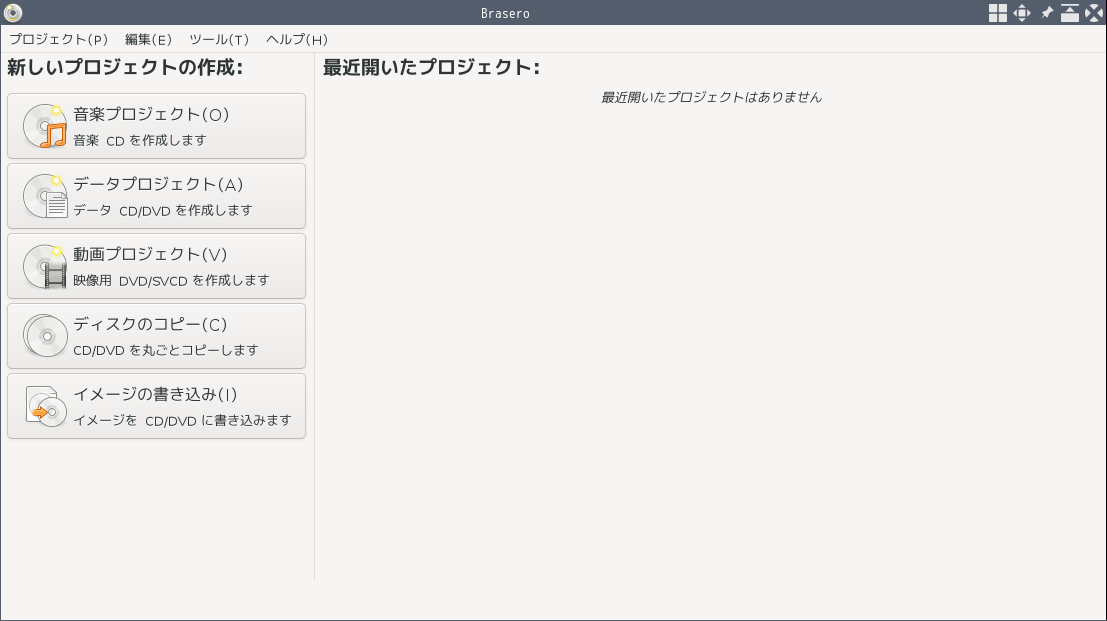Screen dimensions: 1107x621
Task: Close the Brasero window
Action: [x=1094, y=13]
